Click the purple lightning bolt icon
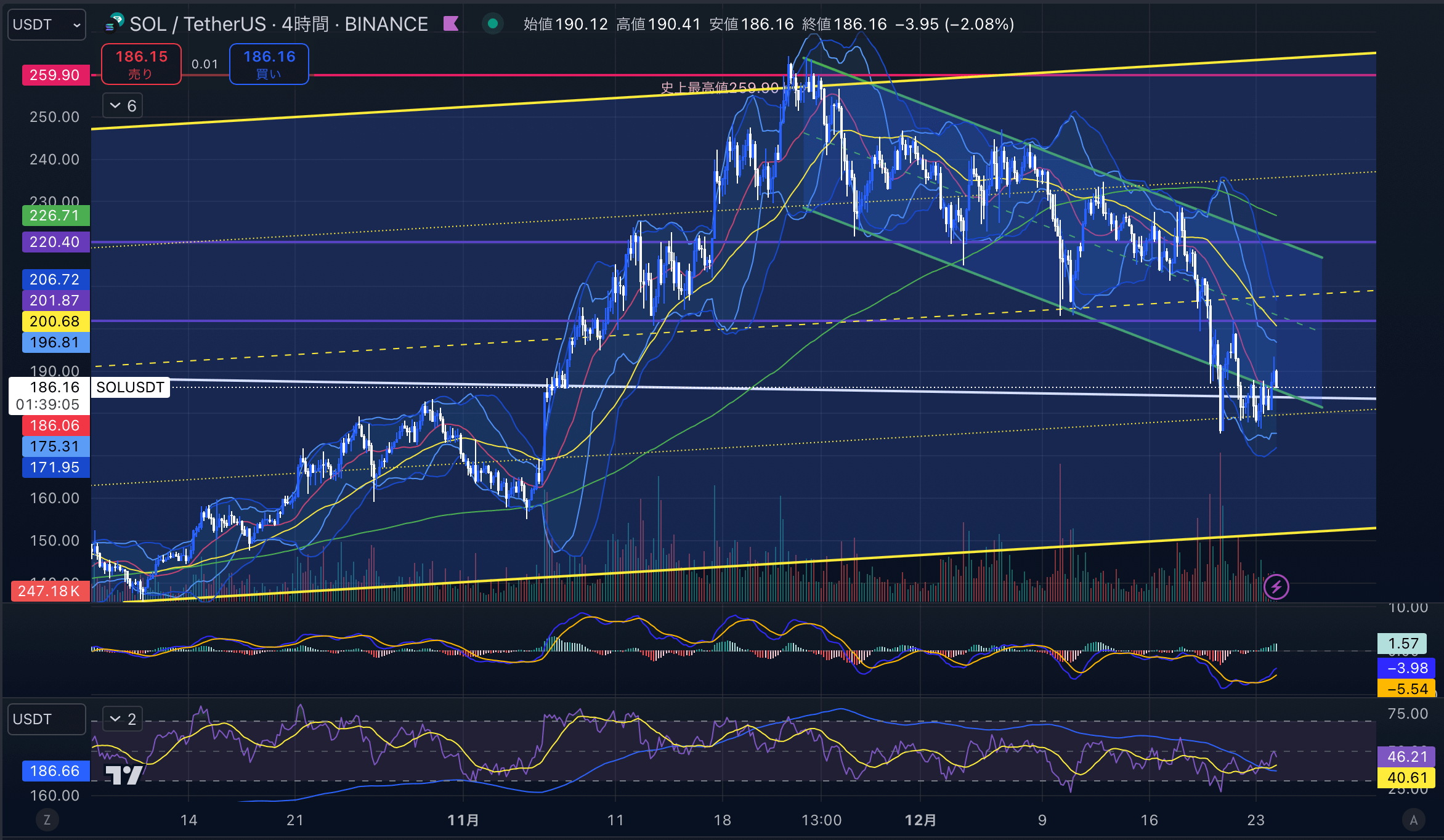Image resolution: width=1444 pixels, height=840 pixels. [x=1276, y=587]
